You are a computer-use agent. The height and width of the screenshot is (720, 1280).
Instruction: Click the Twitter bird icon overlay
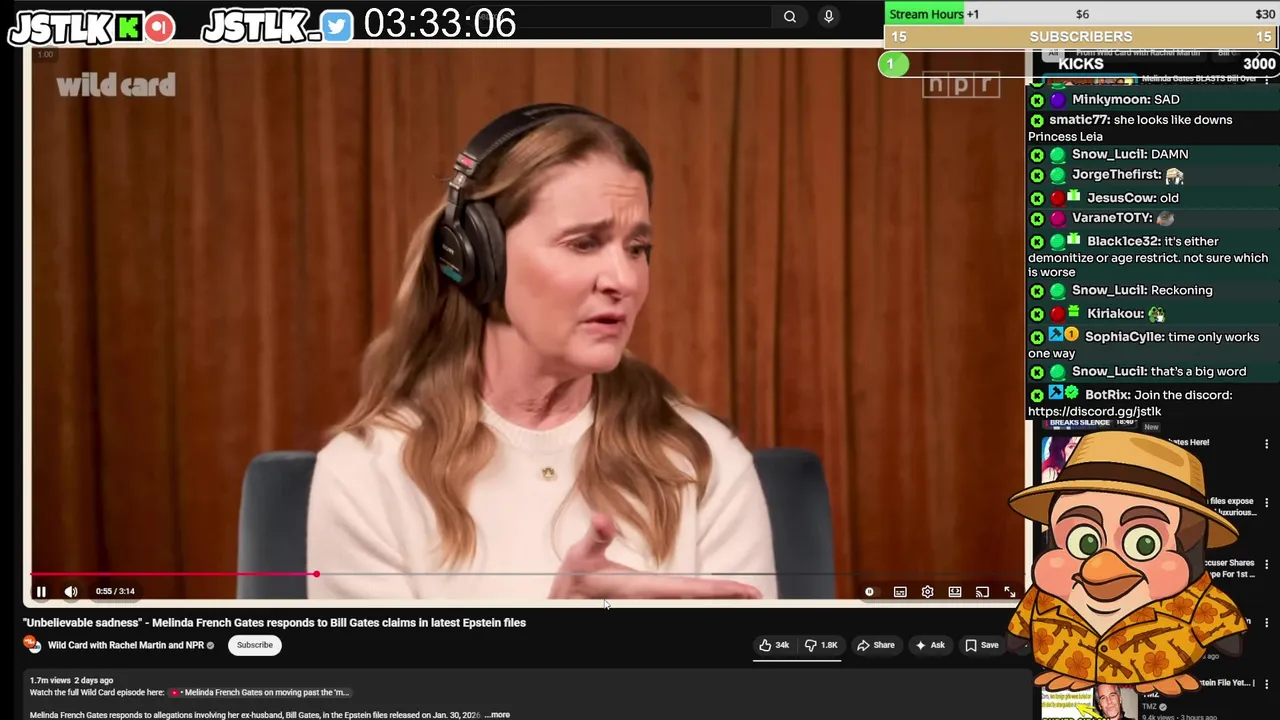(x=338, y=28)
